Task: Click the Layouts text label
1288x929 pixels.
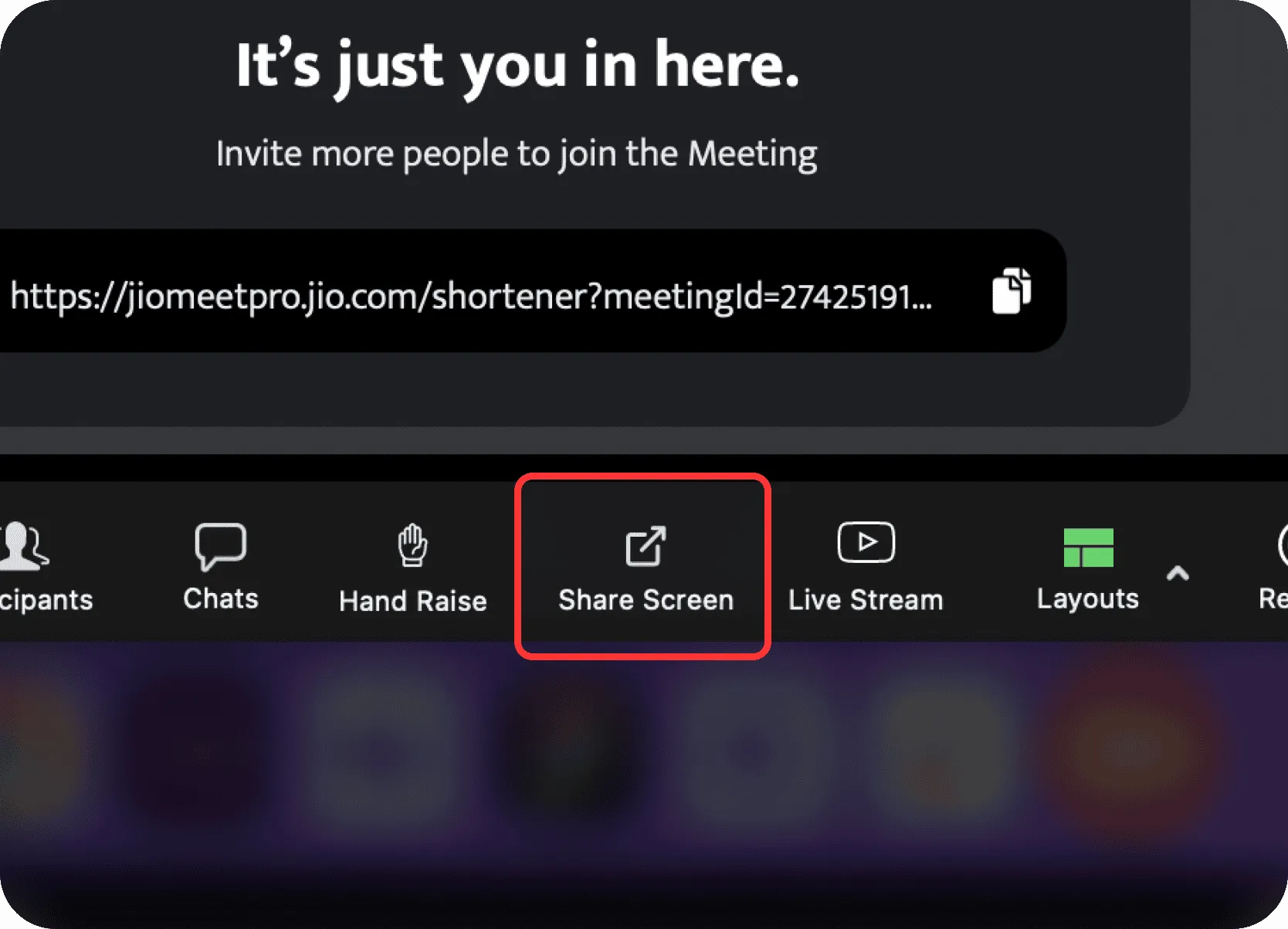Action: (x=1087, y=599)
